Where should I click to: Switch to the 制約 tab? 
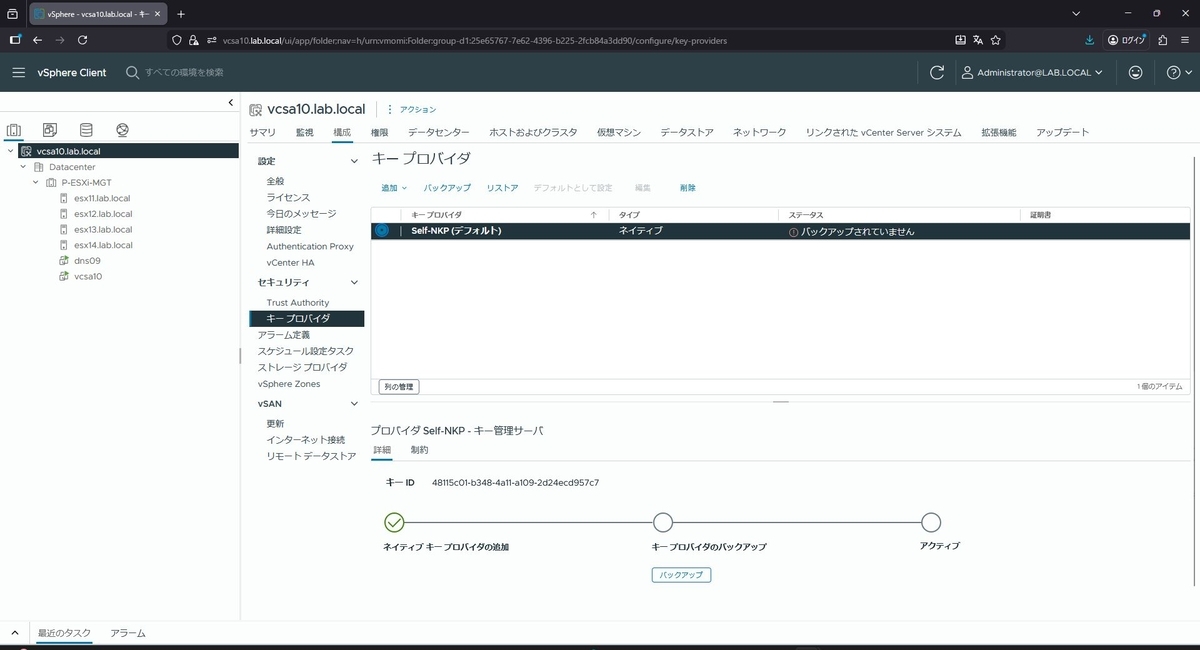(419, 450)
